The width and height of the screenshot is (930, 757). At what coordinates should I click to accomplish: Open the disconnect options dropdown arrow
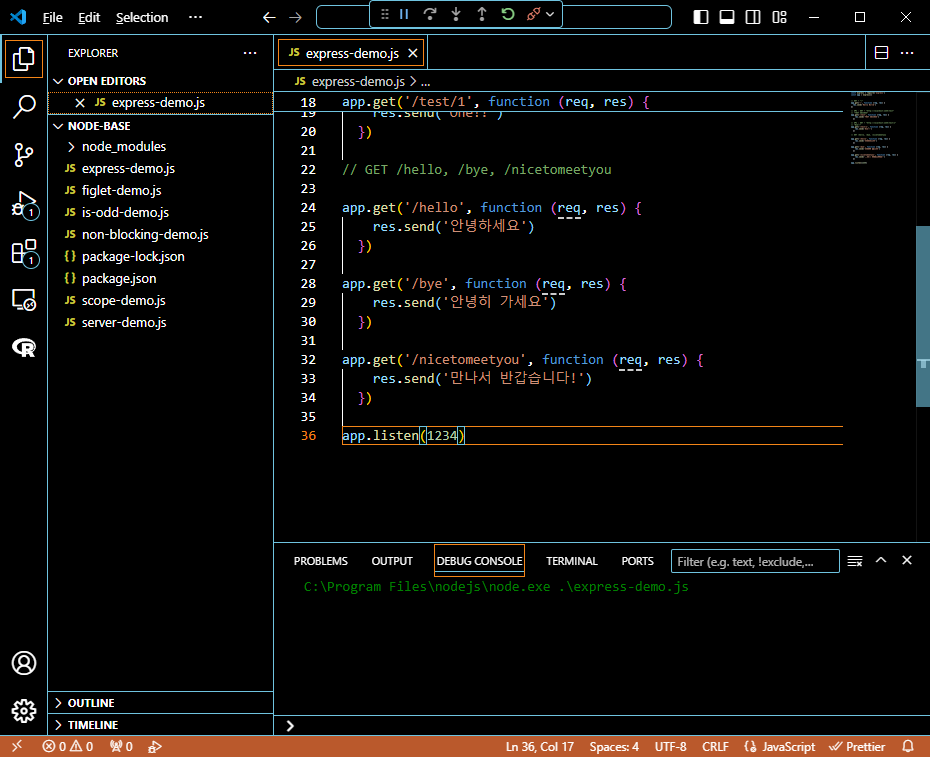click(550, 14)
